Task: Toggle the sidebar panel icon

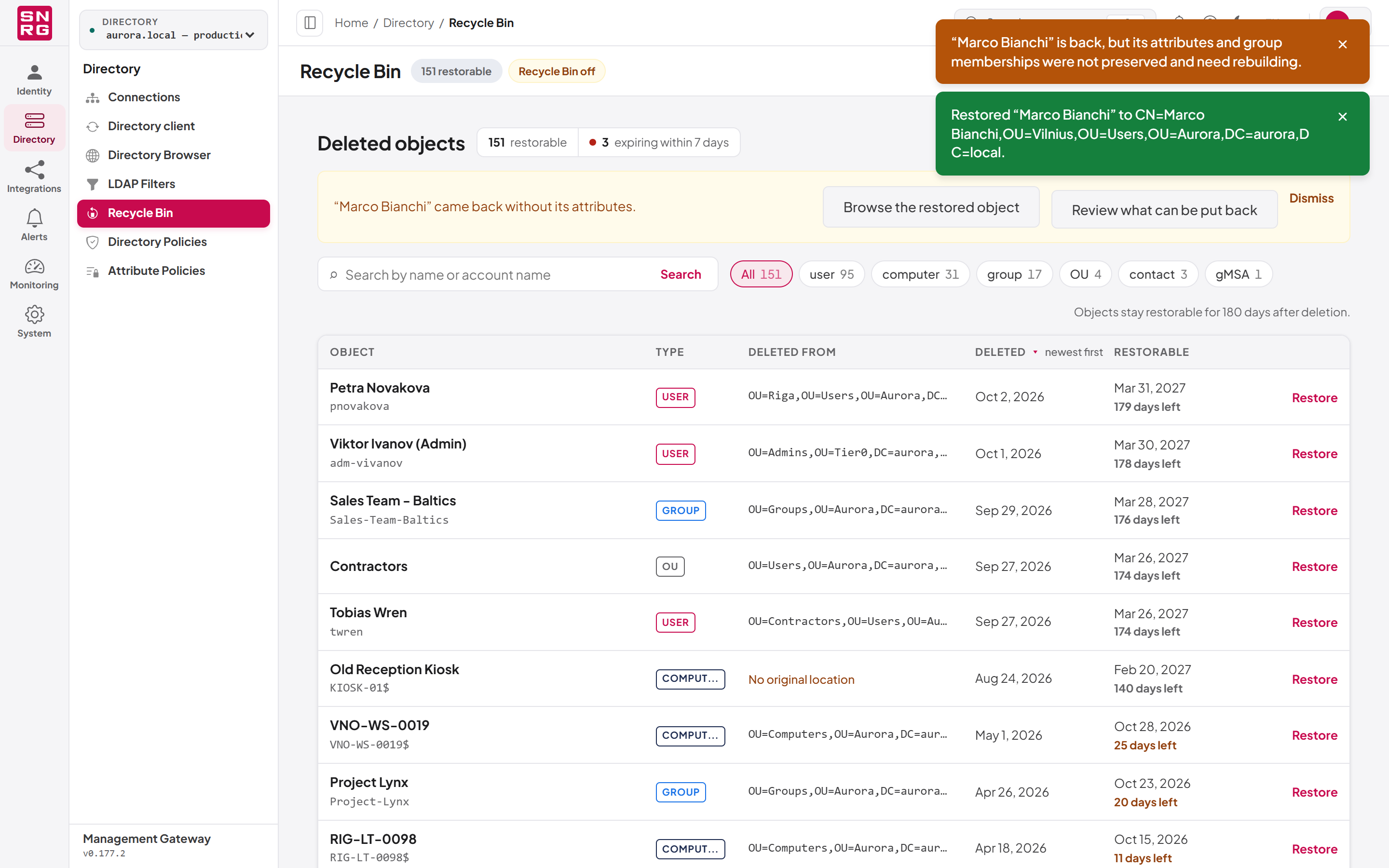Action: (310, 23)
